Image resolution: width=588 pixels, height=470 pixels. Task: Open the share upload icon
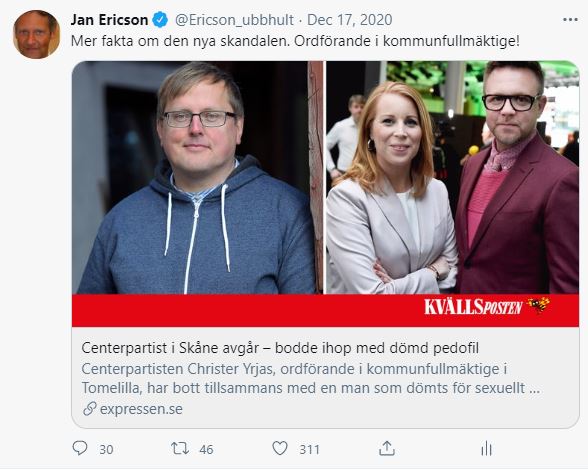click(x=387, y=448)
